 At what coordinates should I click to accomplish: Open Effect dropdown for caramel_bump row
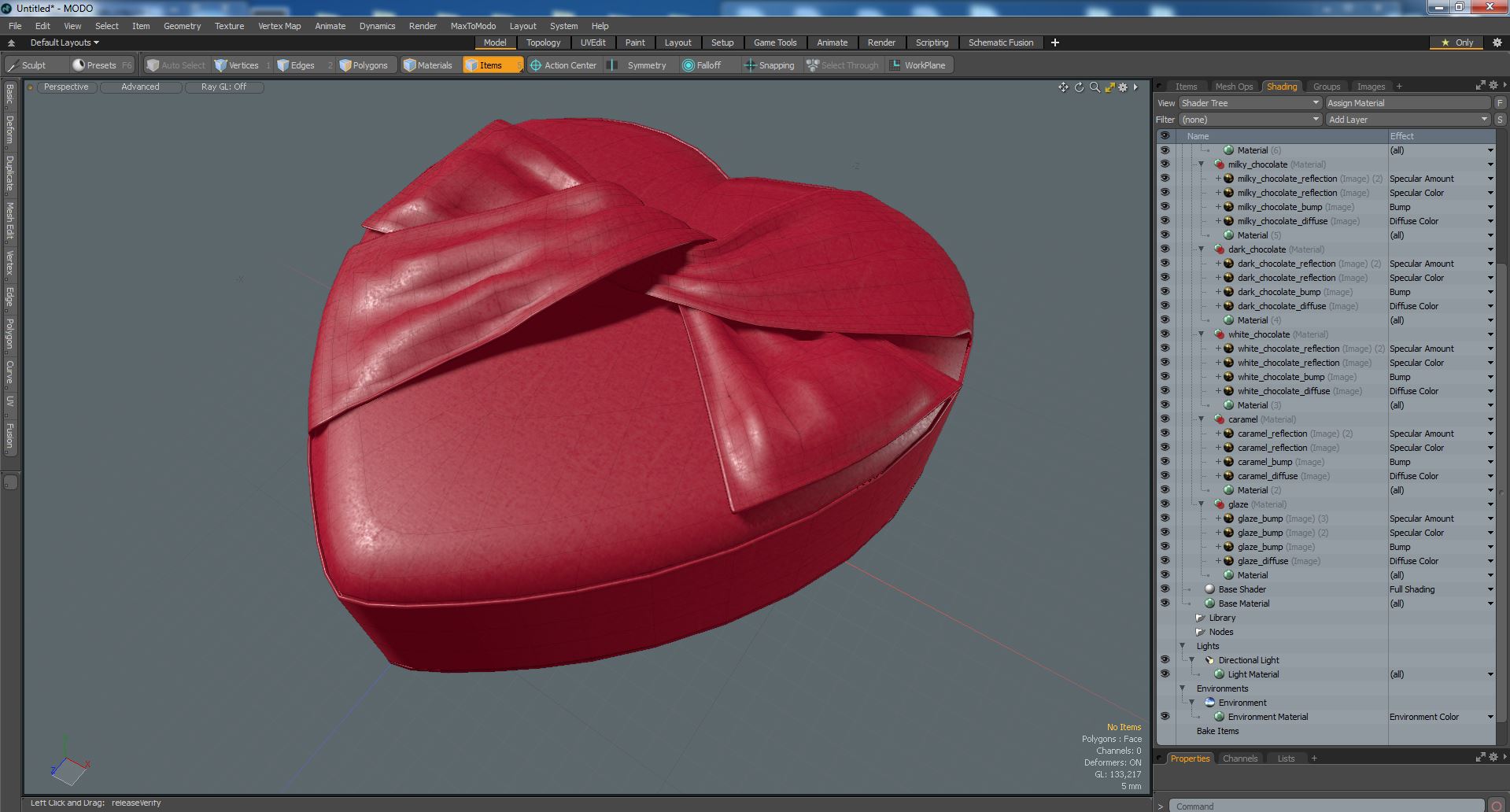click(x=1490, y=462)
